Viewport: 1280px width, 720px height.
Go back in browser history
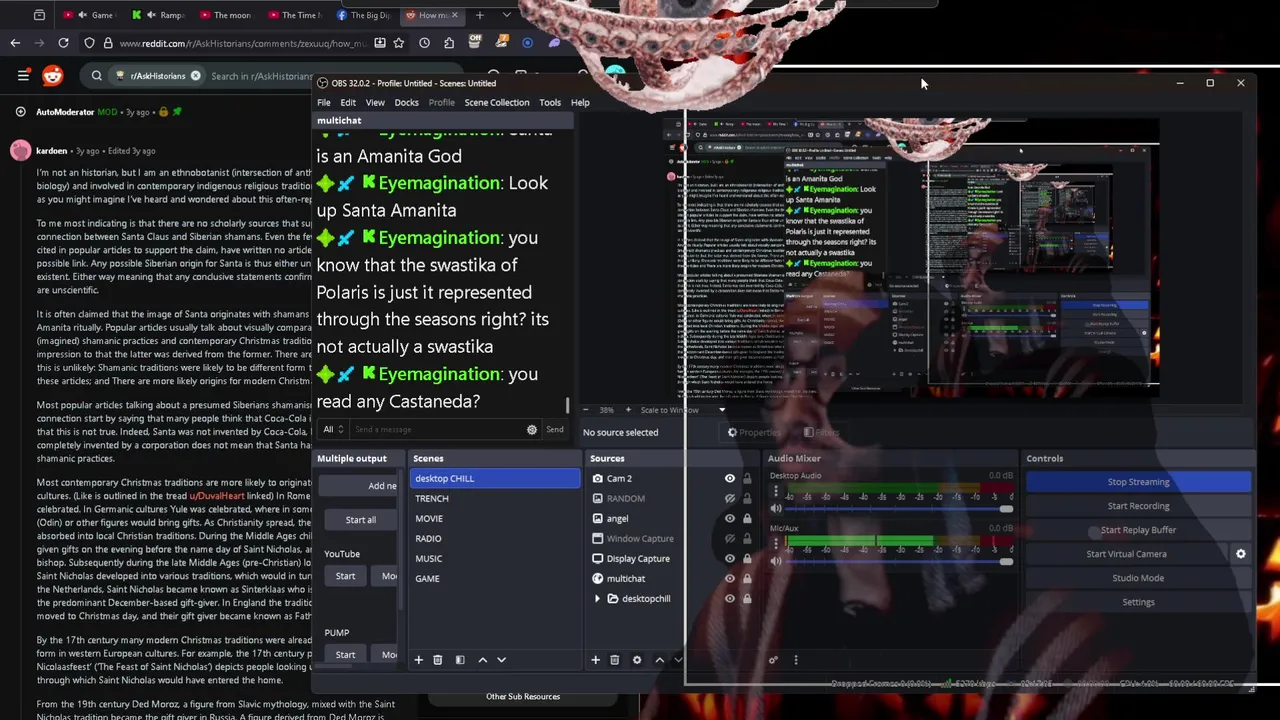click(x=15, y=43)
